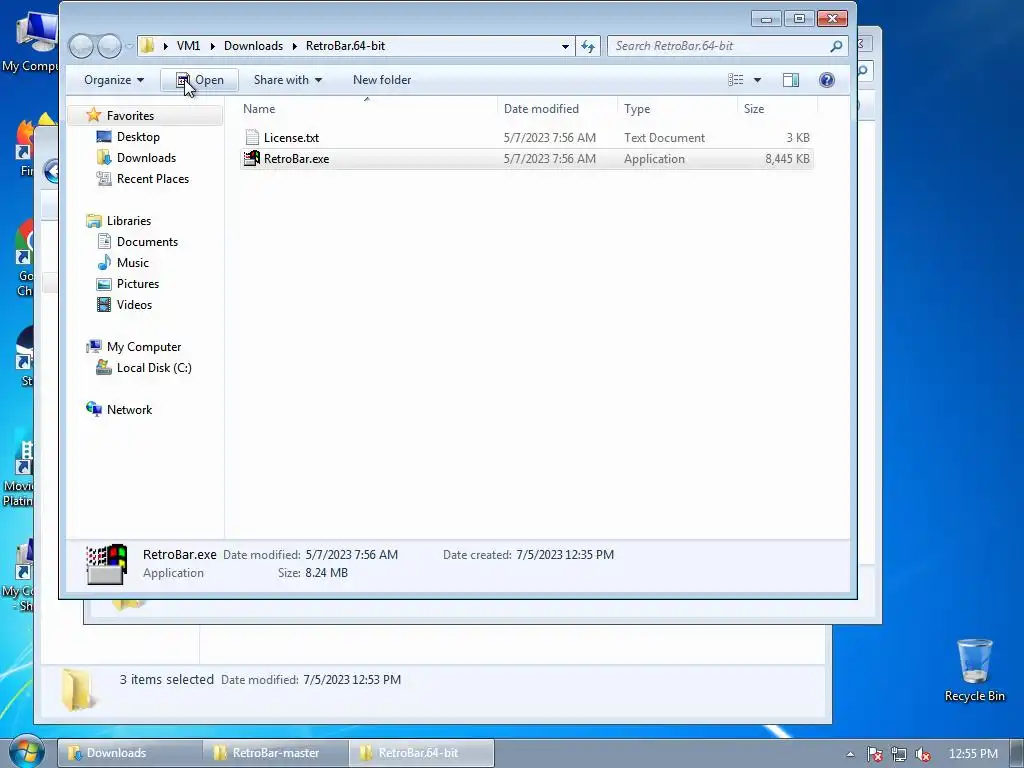Click the Music note icon
The height and width of the screenshot is (768, 1024).
(104, 263)
